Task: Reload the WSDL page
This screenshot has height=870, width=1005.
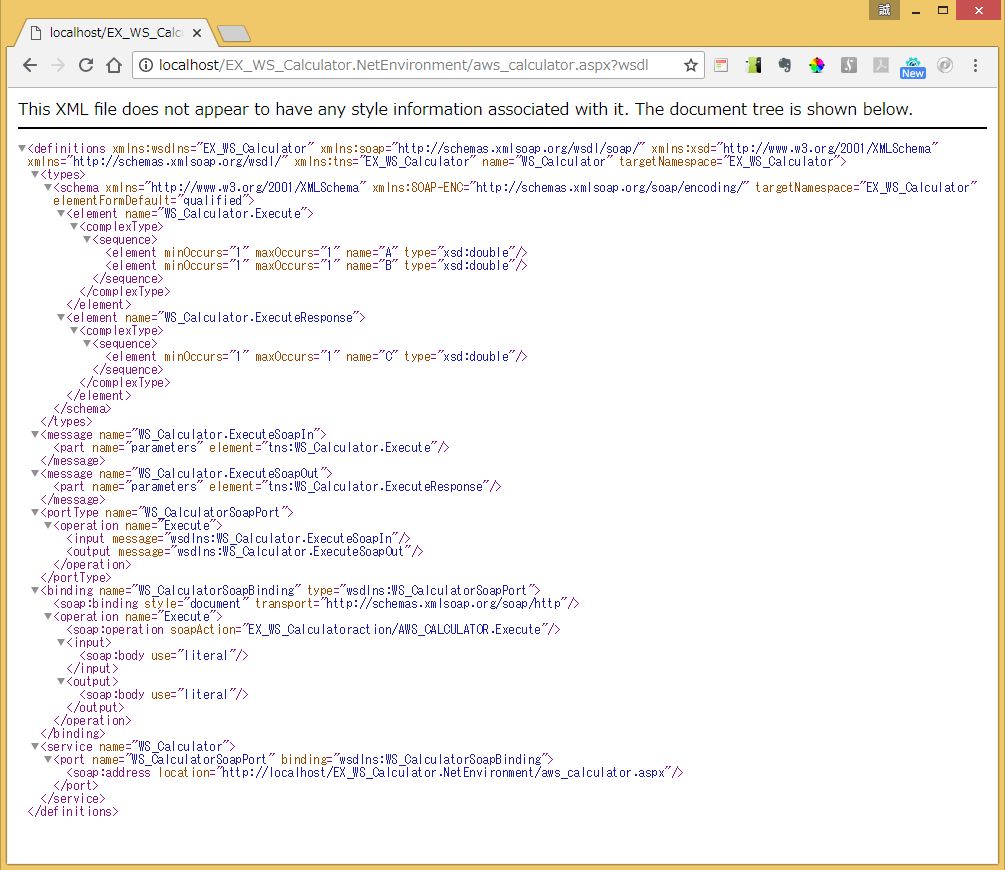Action: (x=86, y=65)
